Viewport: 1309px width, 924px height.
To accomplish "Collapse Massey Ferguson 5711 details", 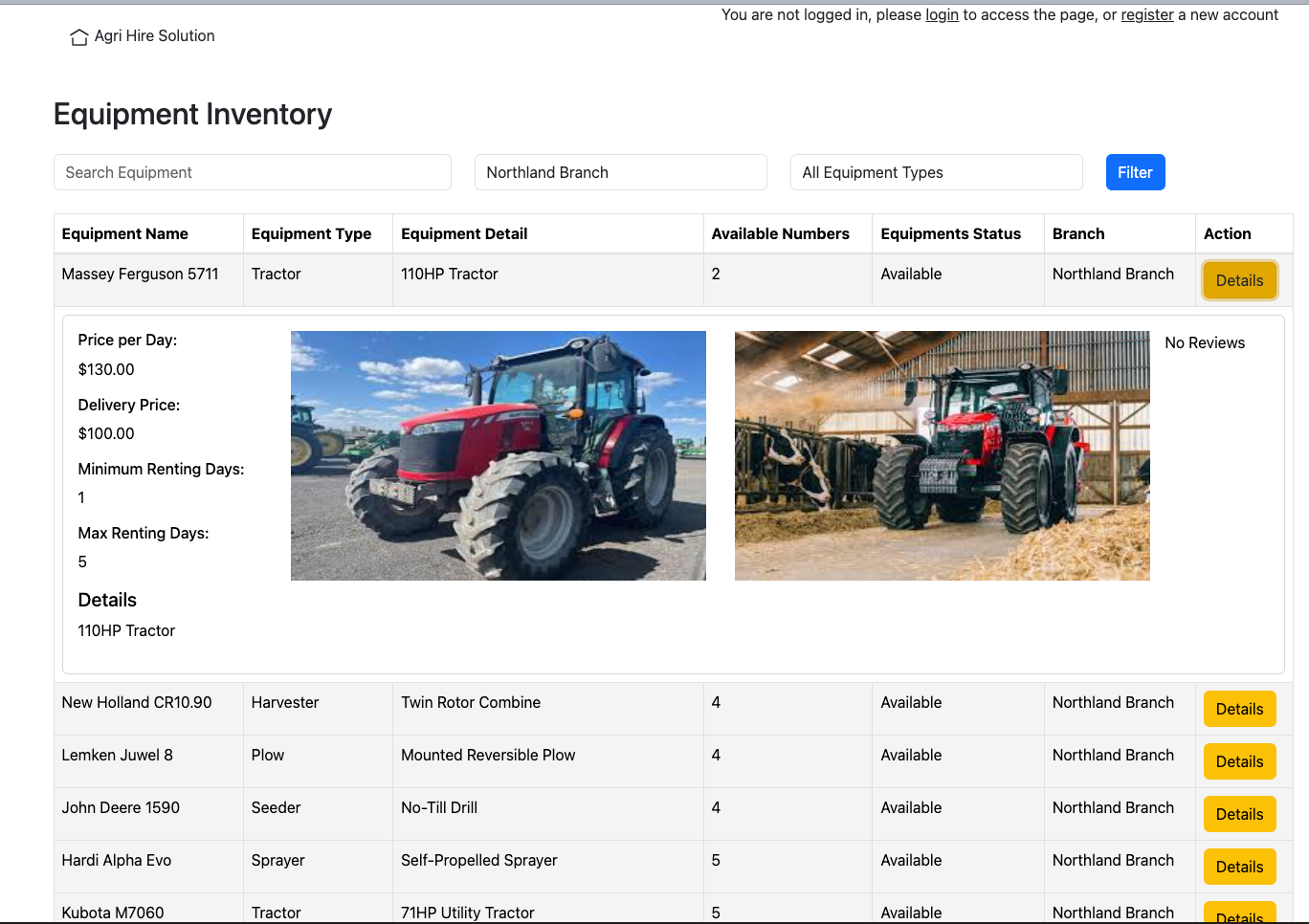I will 1239,280.
